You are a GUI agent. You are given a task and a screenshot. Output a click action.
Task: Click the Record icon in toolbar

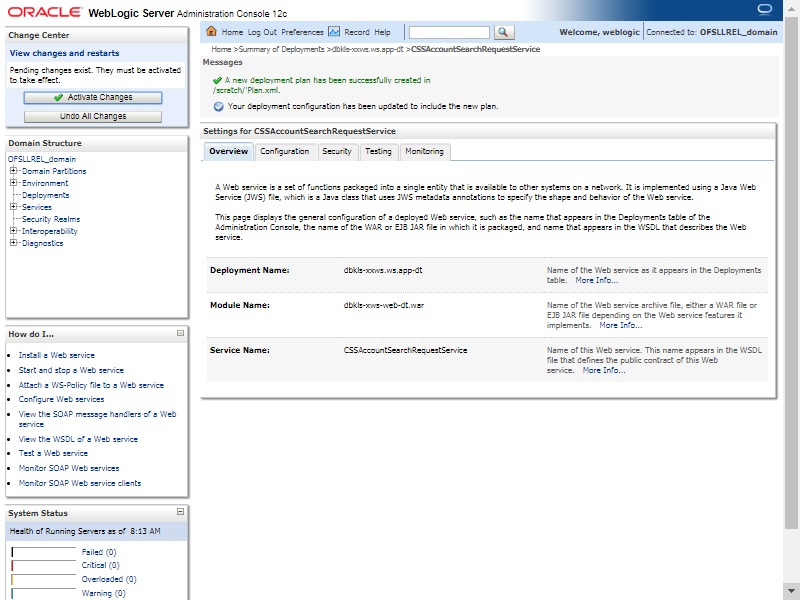334,32
